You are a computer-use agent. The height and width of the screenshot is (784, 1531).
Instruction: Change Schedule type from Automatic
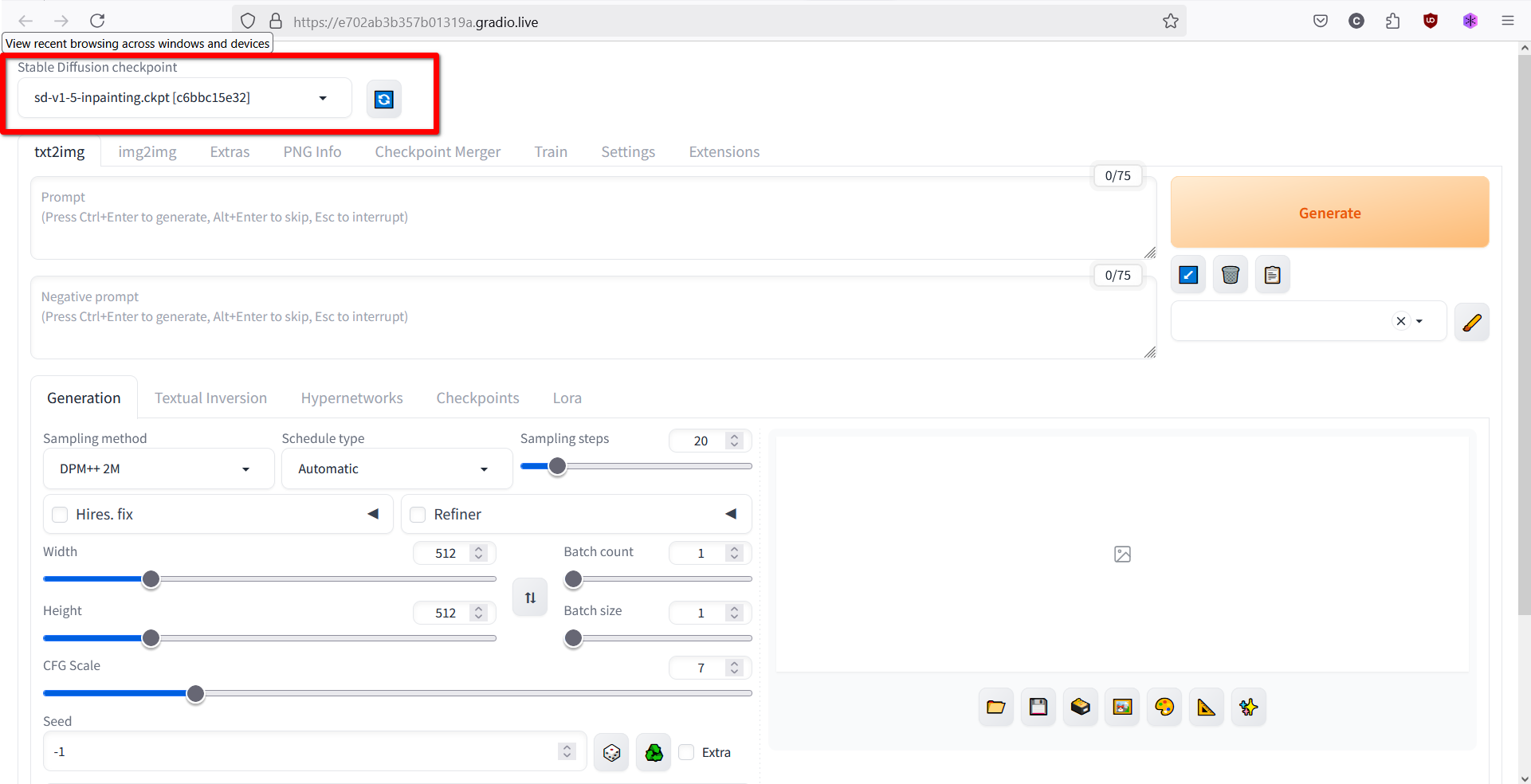coord(396,468)
